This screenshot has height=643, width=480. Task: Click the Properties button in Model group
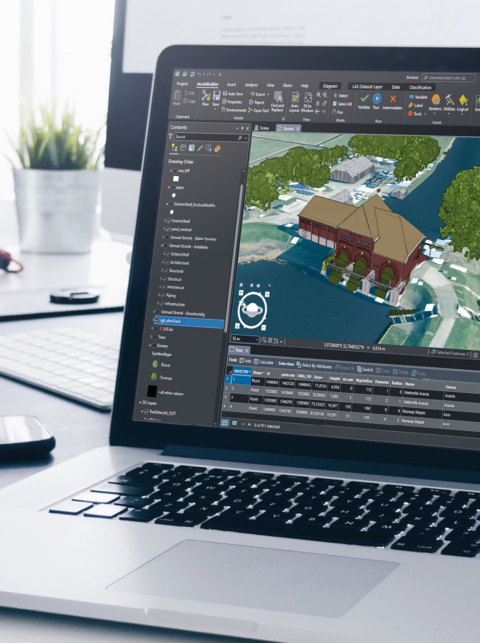pyautogui.click(x=232, y=102)
